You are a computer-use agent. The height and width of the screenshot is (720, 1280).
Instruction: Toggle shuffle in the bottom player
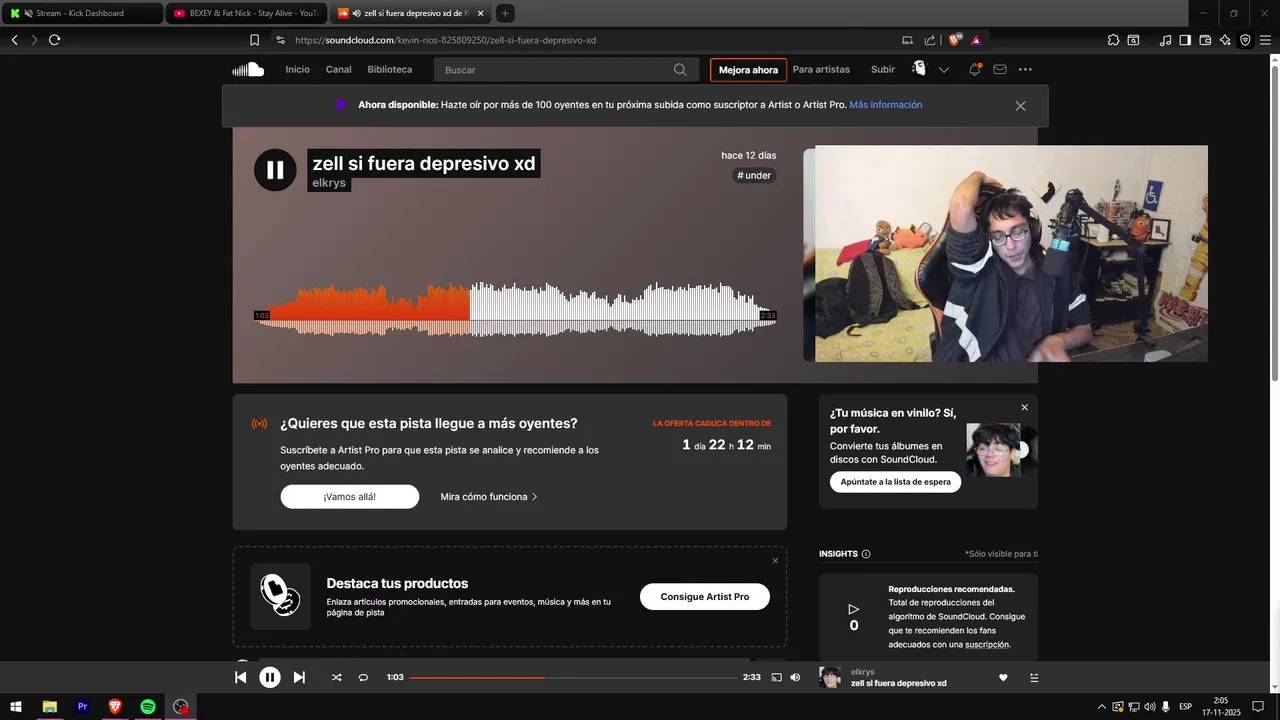click(336, 677)
